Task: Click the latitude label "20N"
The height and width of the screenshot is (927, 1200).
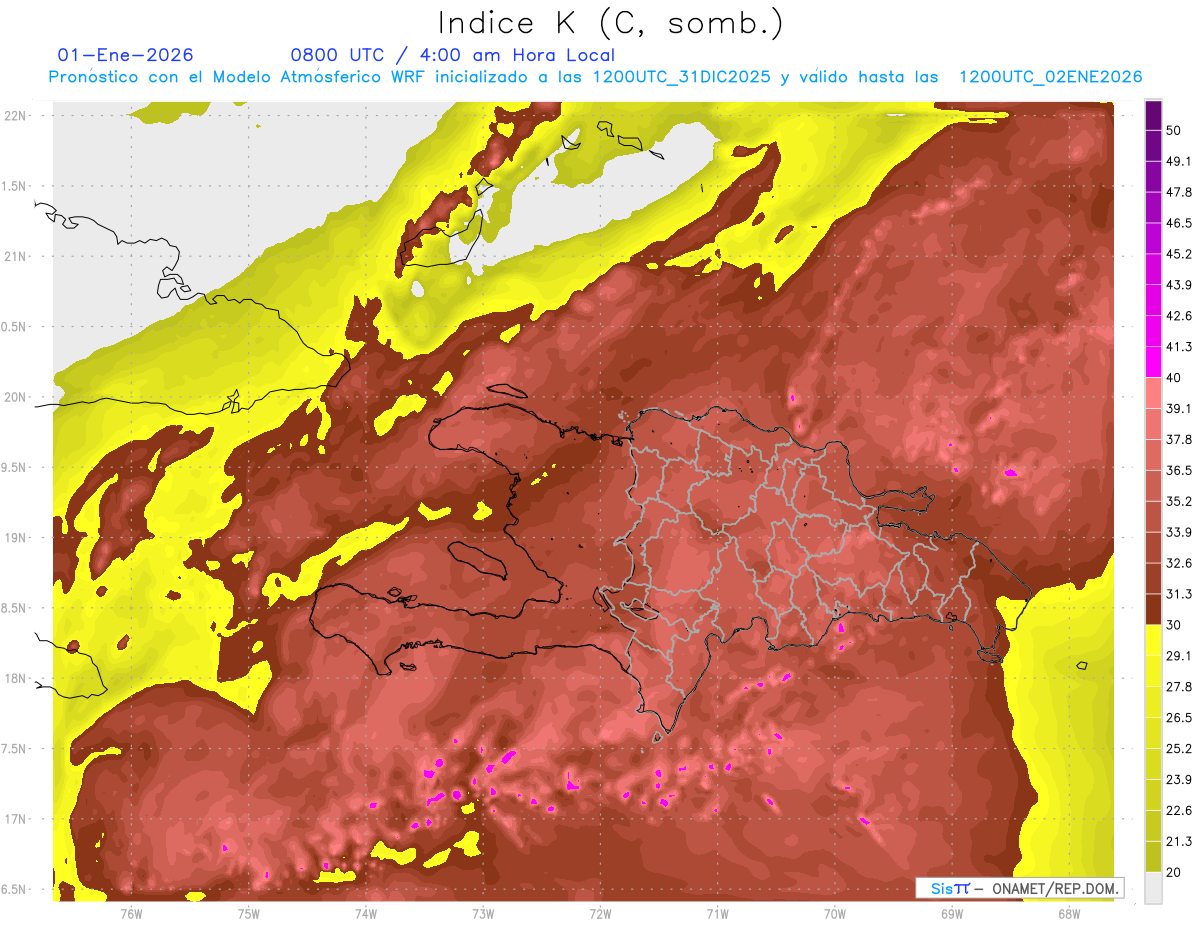Action: (16, 397)
